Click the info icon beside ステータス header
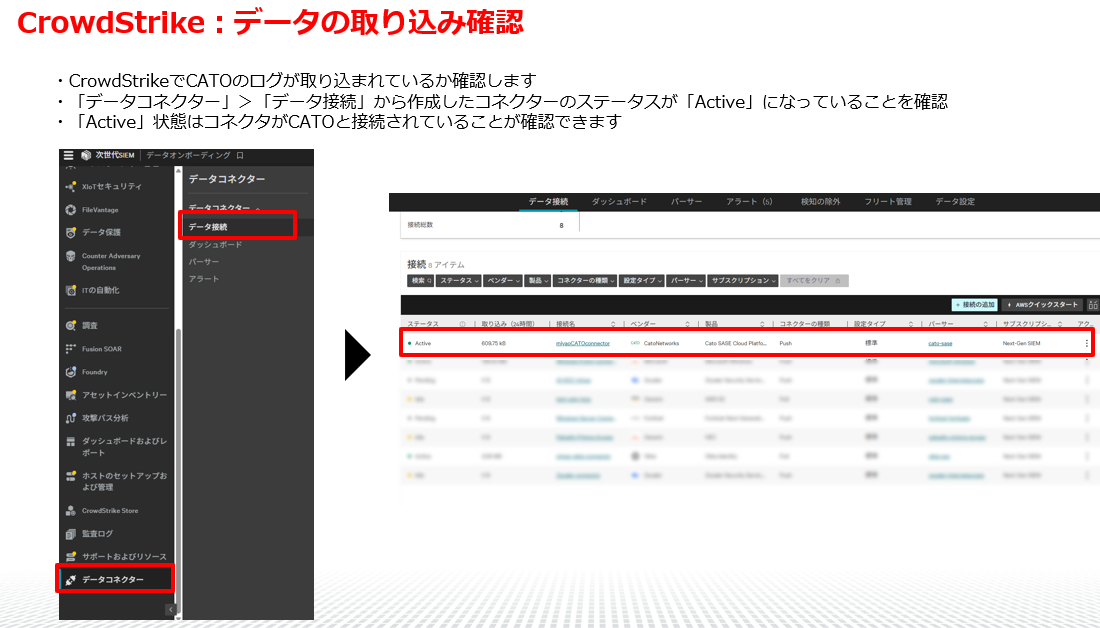 tap(462, 324)
